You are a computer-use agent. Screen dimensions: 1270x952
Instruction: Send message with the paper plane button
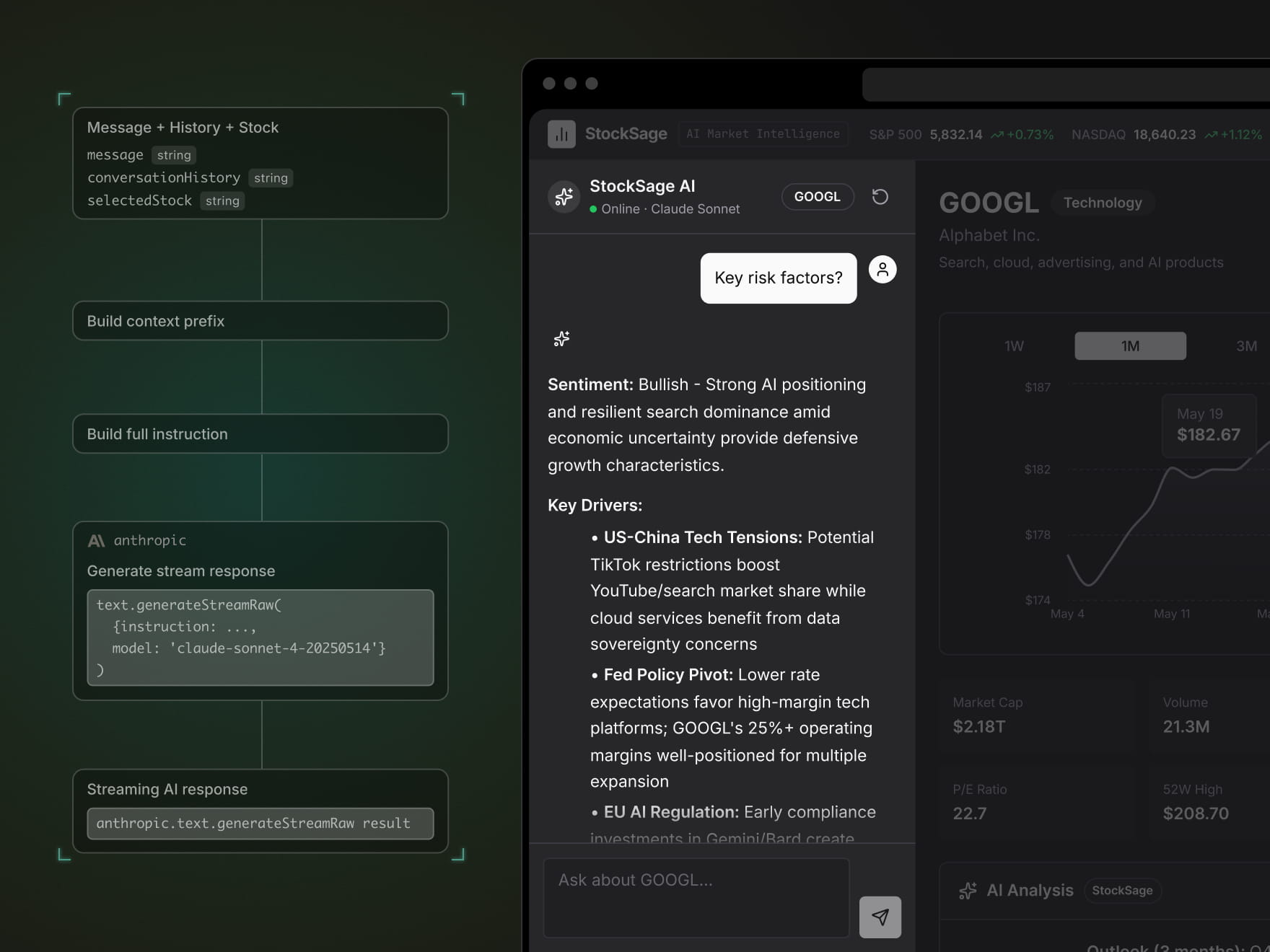(880, 917)
